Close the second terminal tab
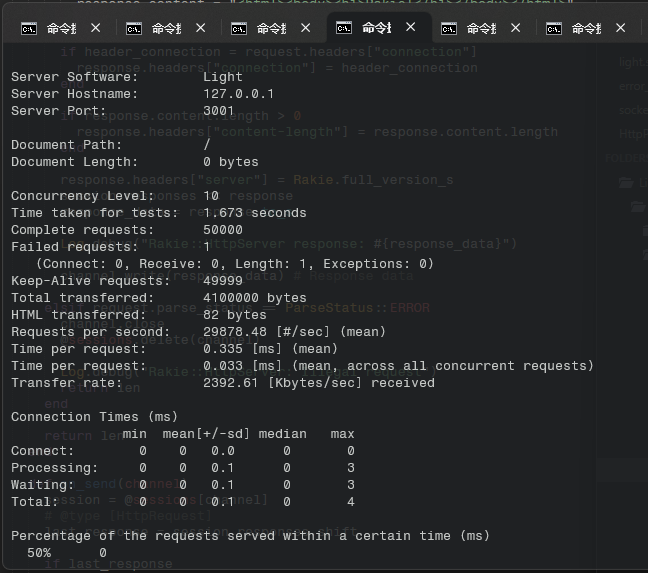Image resolution: width=648 pixels, height=573 pixels. coord(200,28)
